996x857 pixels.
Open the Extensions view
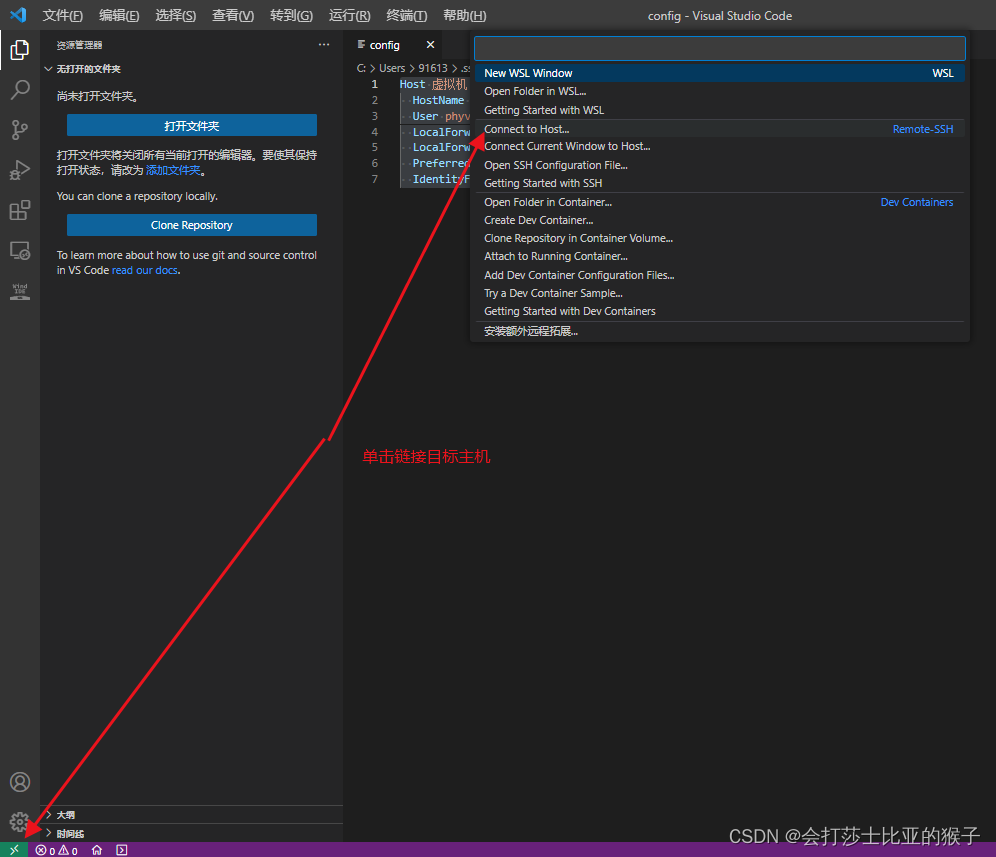pyautogui.click(x=20, y=210)
